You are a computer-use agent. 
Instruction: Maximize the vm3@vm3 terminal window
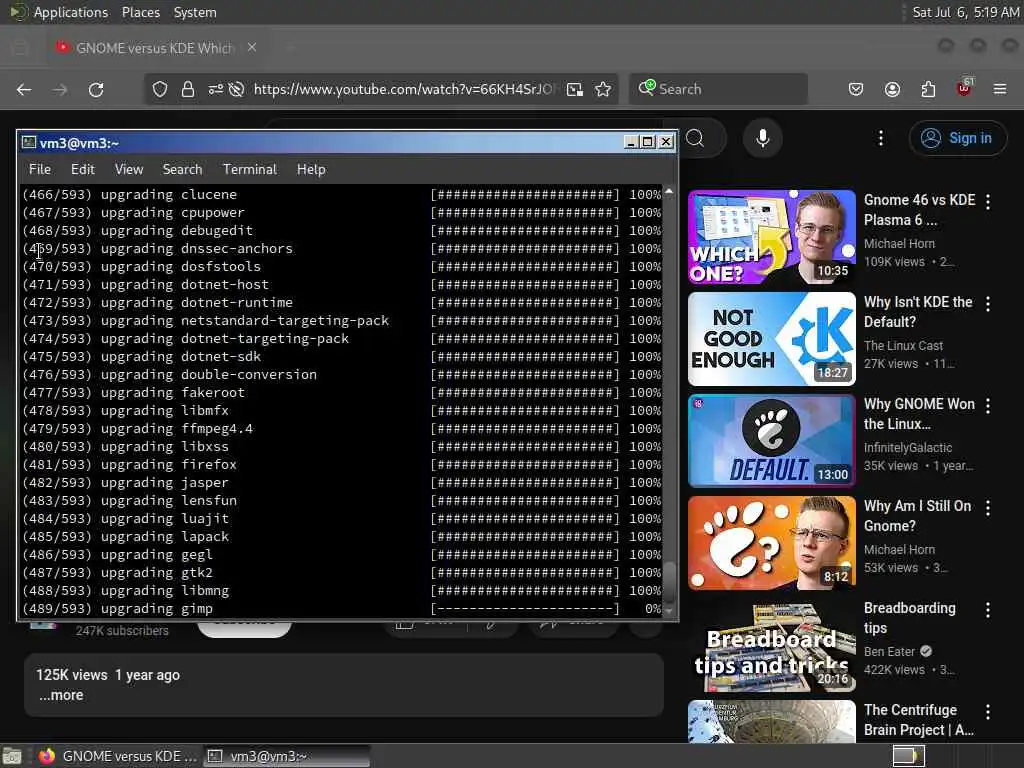pos(647,142)
